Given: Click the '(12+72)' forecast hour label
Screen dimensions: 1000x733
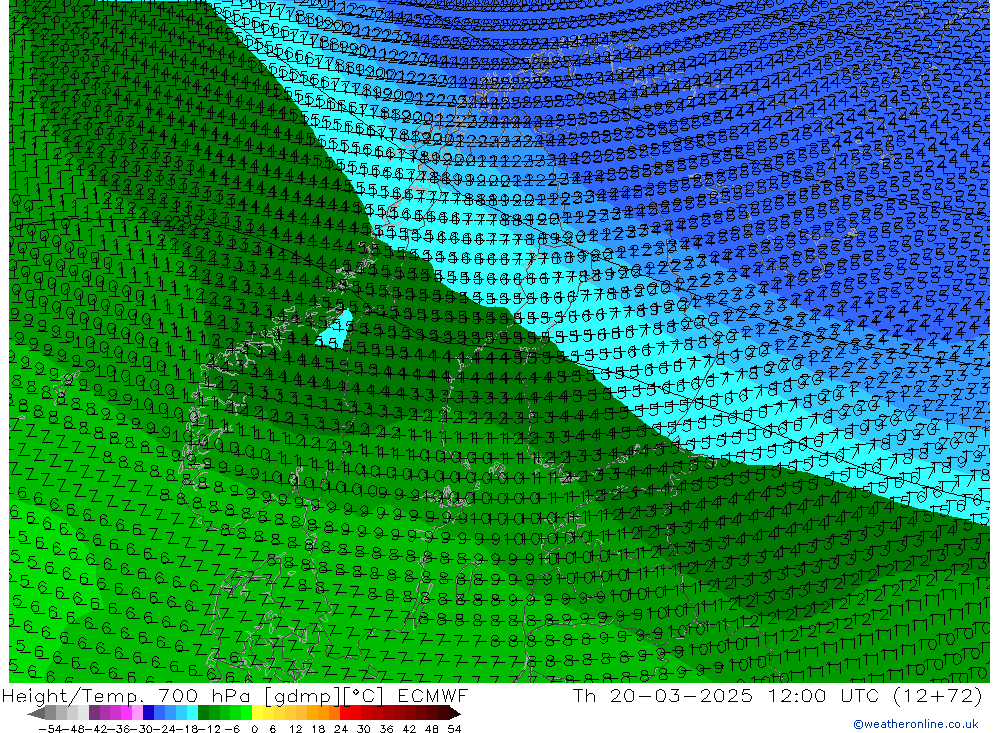Looking at the screenshot, I should coord(938,695).
